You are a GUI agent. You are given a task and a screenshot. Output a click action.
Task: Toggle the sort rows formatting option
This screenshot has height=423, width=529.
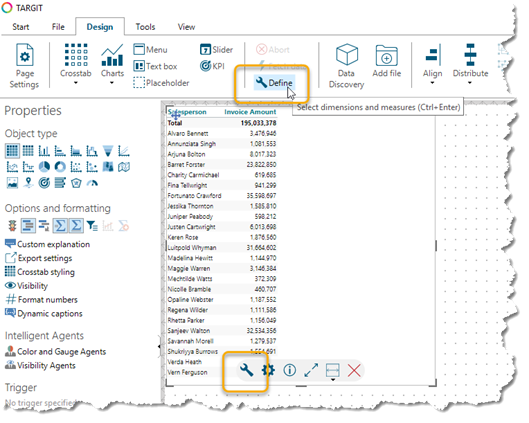[44, 226]
